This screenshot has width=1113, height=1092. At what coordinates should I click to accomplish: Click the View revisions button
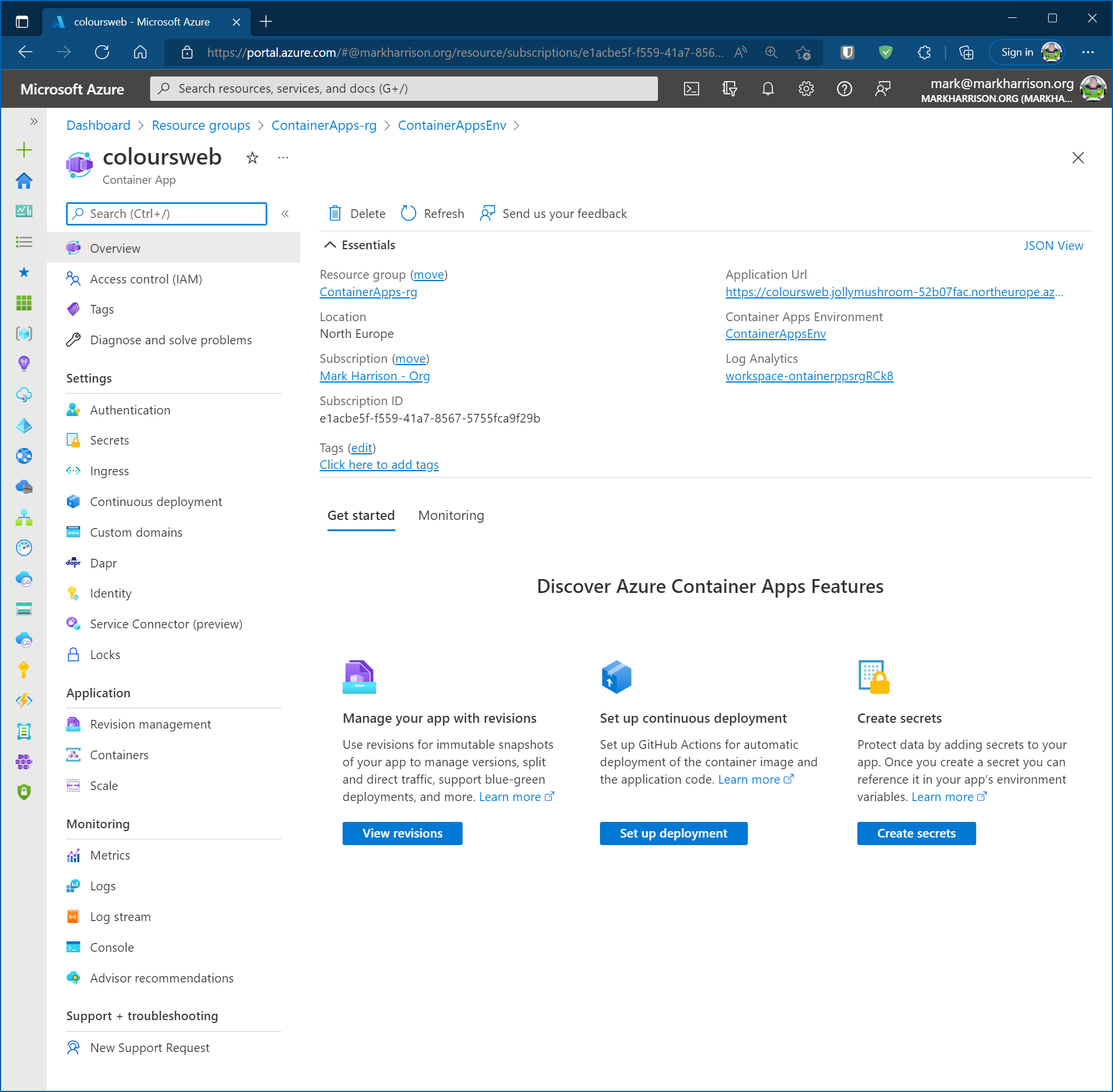click(402, 833)
